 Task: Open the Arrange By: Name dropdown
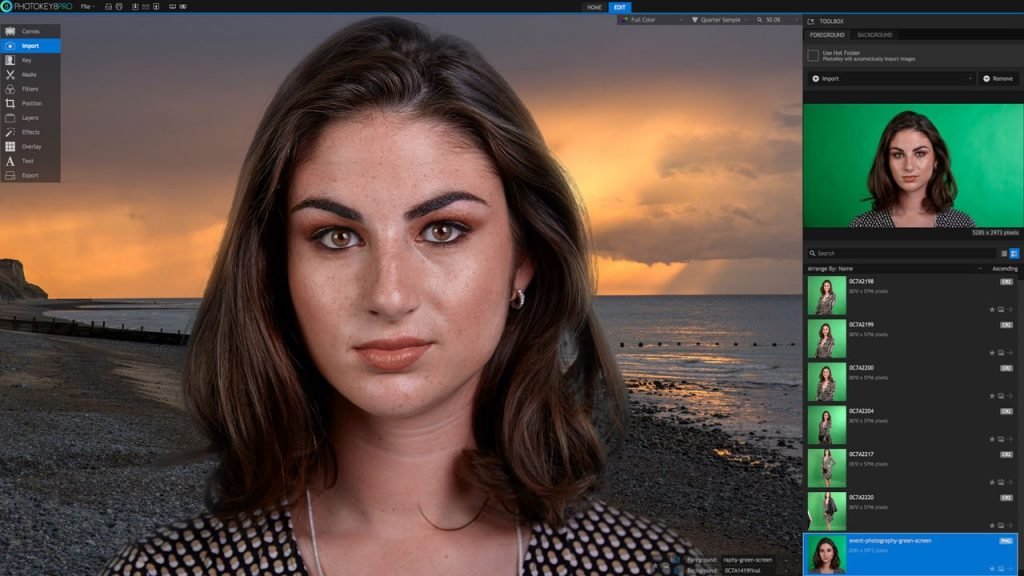click(x=894, y=268)
